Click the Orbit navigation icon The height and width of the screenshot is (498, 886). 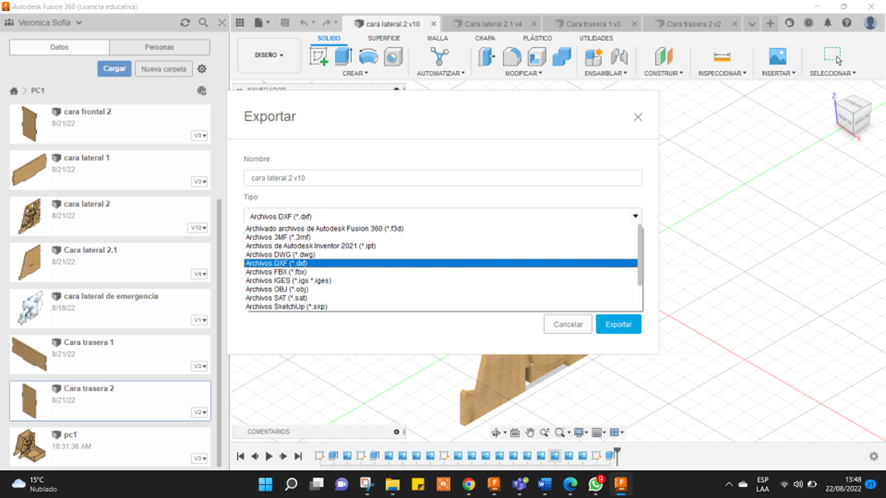tap(496, 432)
